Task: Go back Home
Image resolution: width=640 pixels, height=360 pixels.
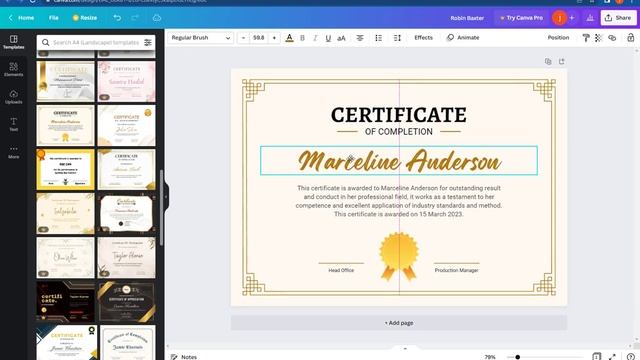Action: (x=21, y=18)
